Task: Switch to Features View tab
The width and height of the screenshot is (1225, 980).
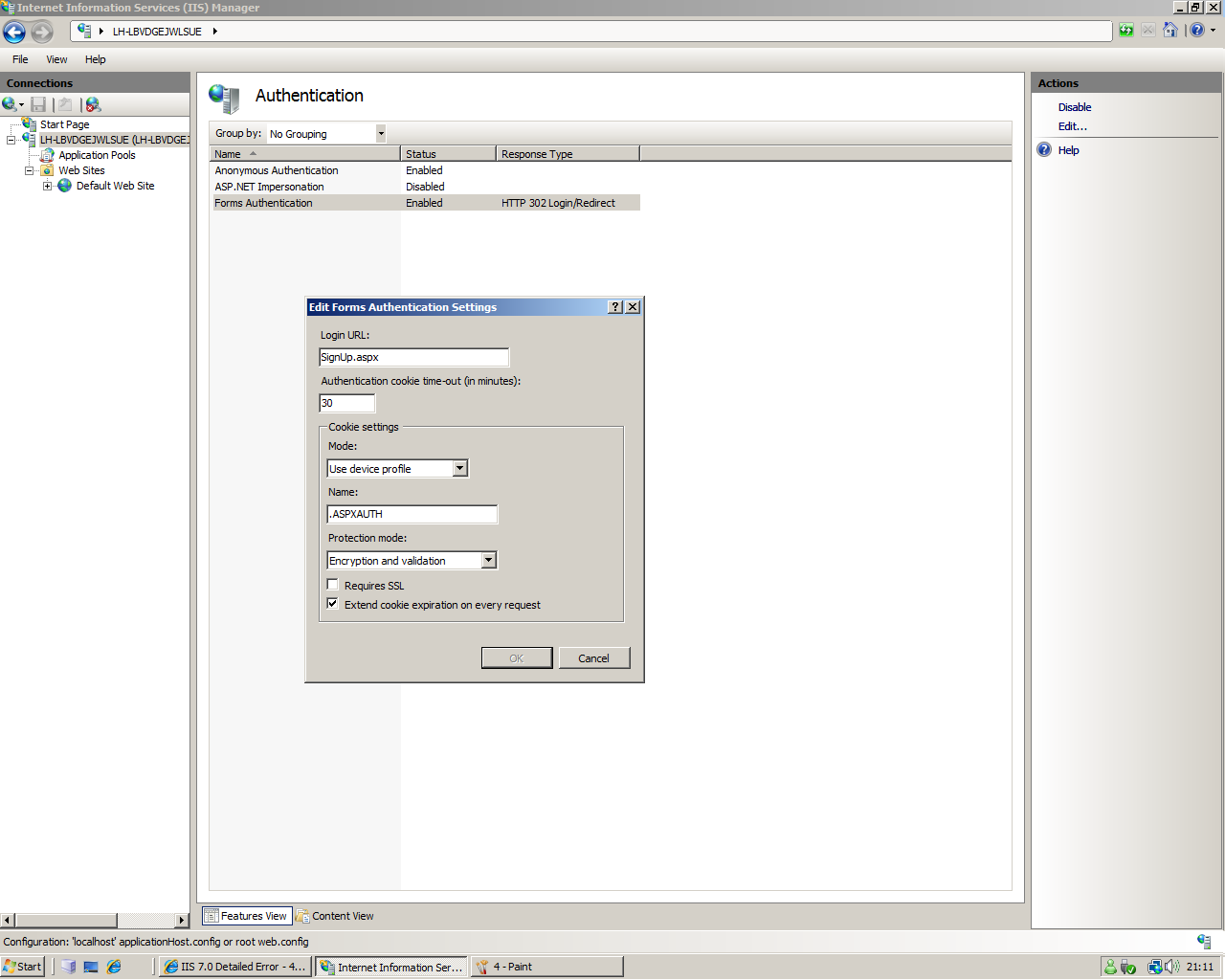Action: (246, 916)
